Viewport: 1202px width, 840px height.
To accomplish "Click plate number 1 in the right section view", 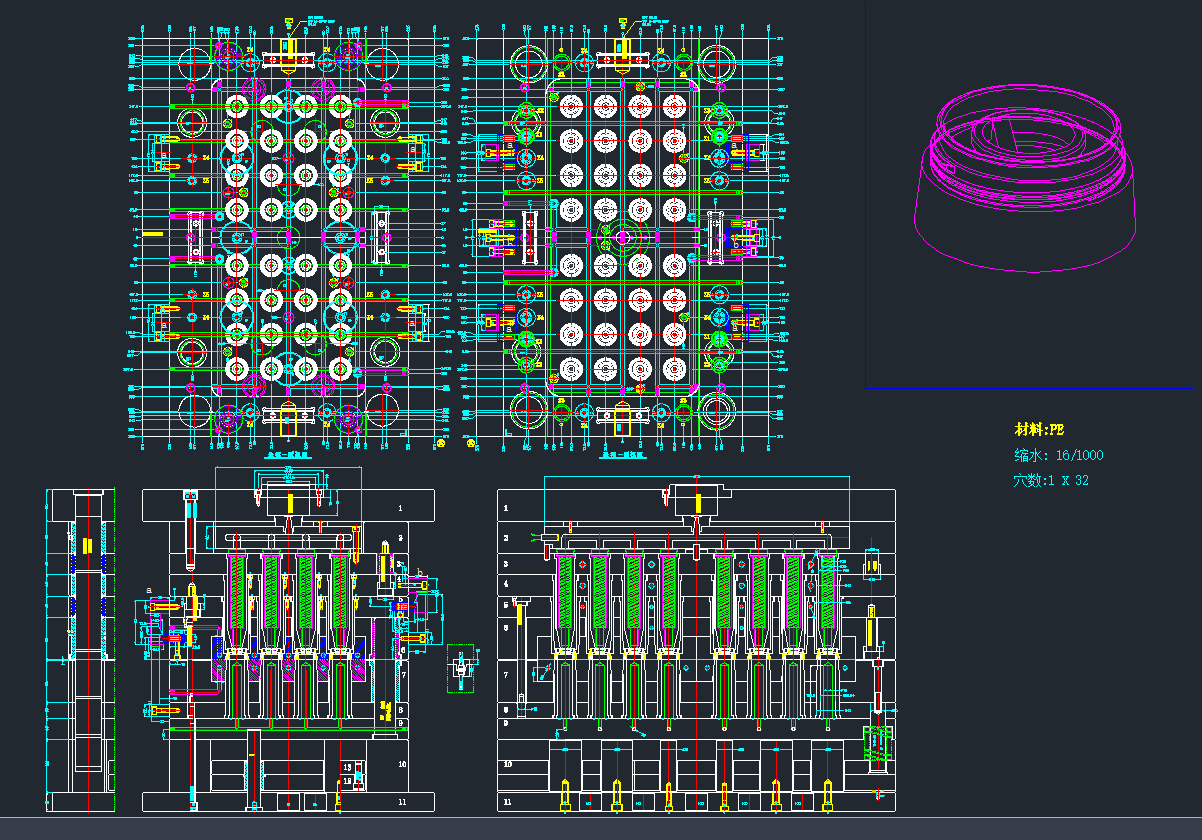I will pos(506,508).
